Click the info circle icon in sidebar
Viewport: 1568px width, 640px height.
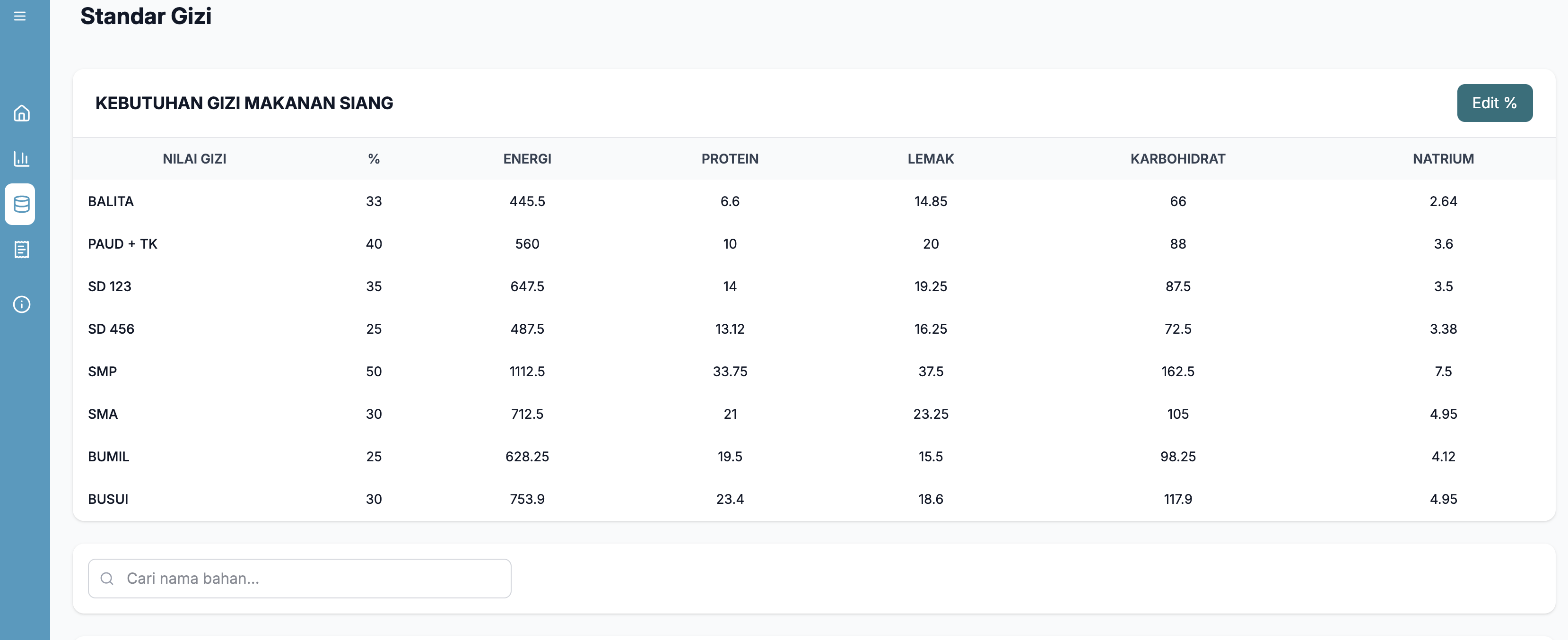(x=21, y=304)
